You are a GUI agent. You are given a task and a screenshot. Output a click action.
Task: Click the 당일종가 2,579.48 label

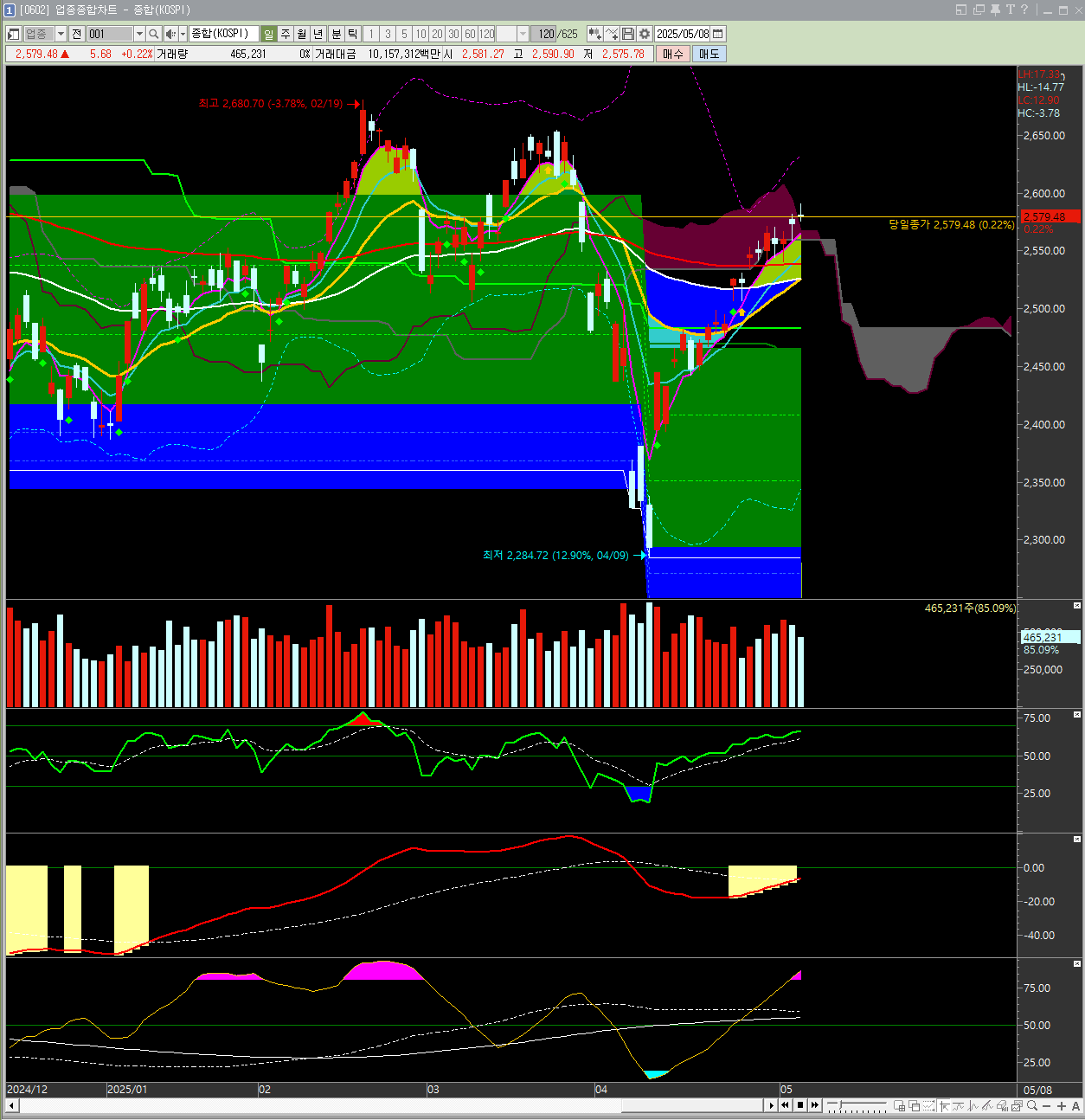pos(951,224)
